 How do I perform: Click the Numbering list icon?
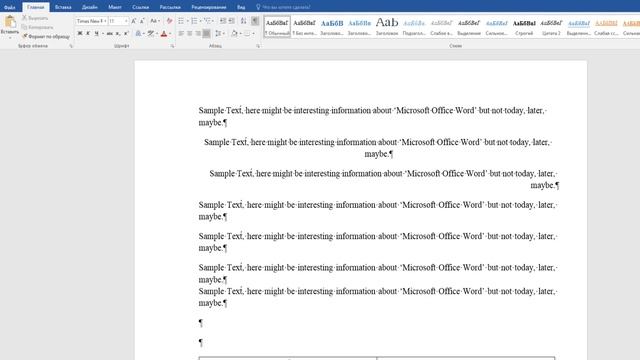(x=194, y=21)
